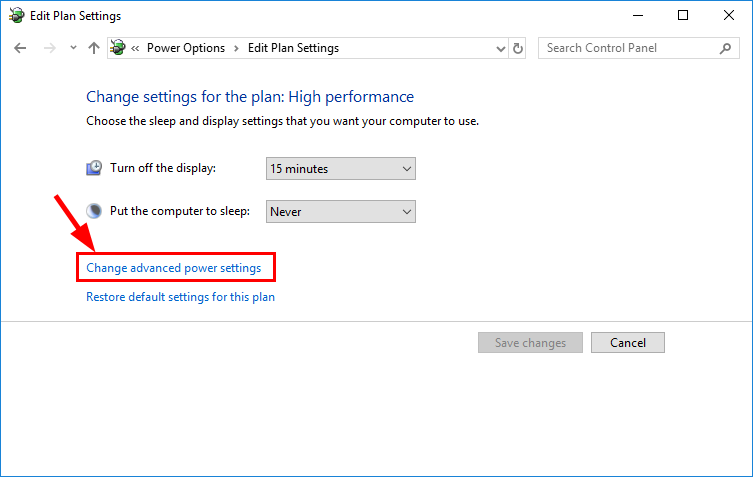
Task: Open recent locations chevron near arrows
Action: 73,48
